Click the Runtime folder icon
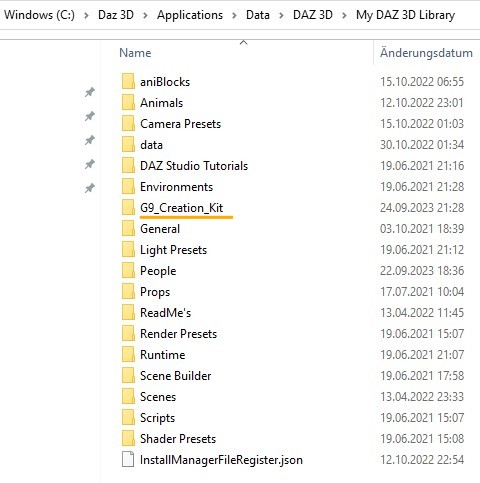Image resolution: width=480 pixels, height=483 pixels. pyautogui.click(x=128, y=355)
